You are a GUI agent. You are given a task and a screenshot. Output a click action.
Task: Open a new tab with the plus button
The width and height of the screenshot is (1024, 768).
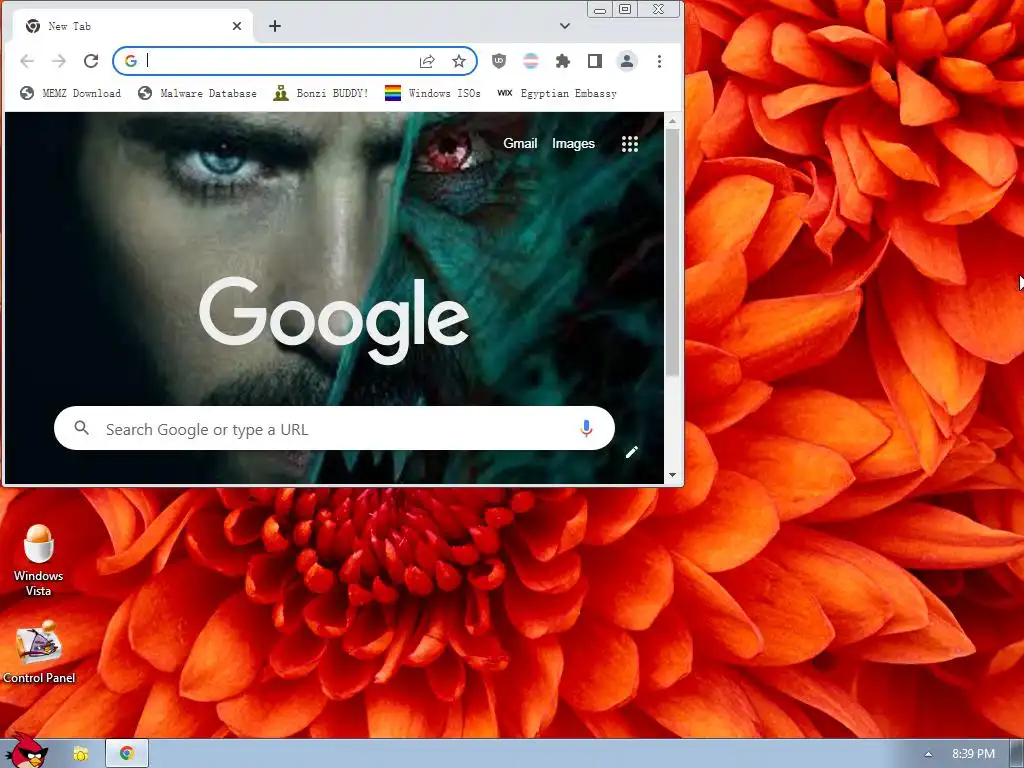(x=275, y=26)
